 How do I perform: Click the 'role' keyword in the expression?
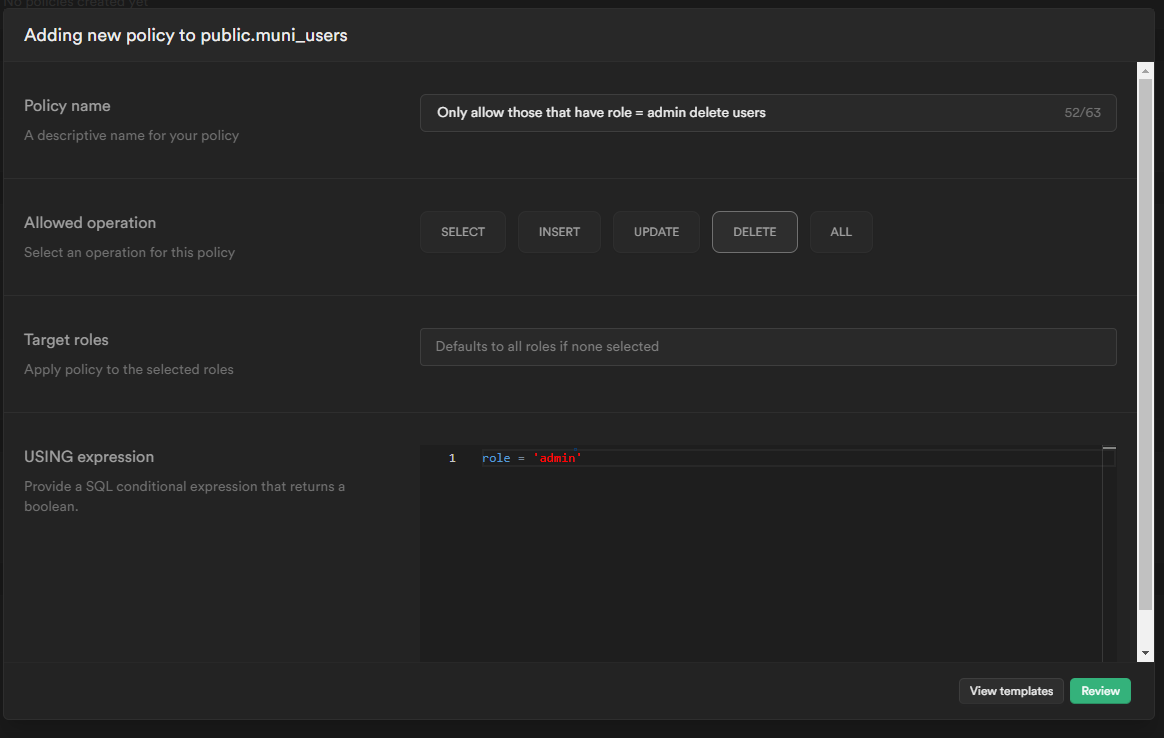(x=496, y=458)
